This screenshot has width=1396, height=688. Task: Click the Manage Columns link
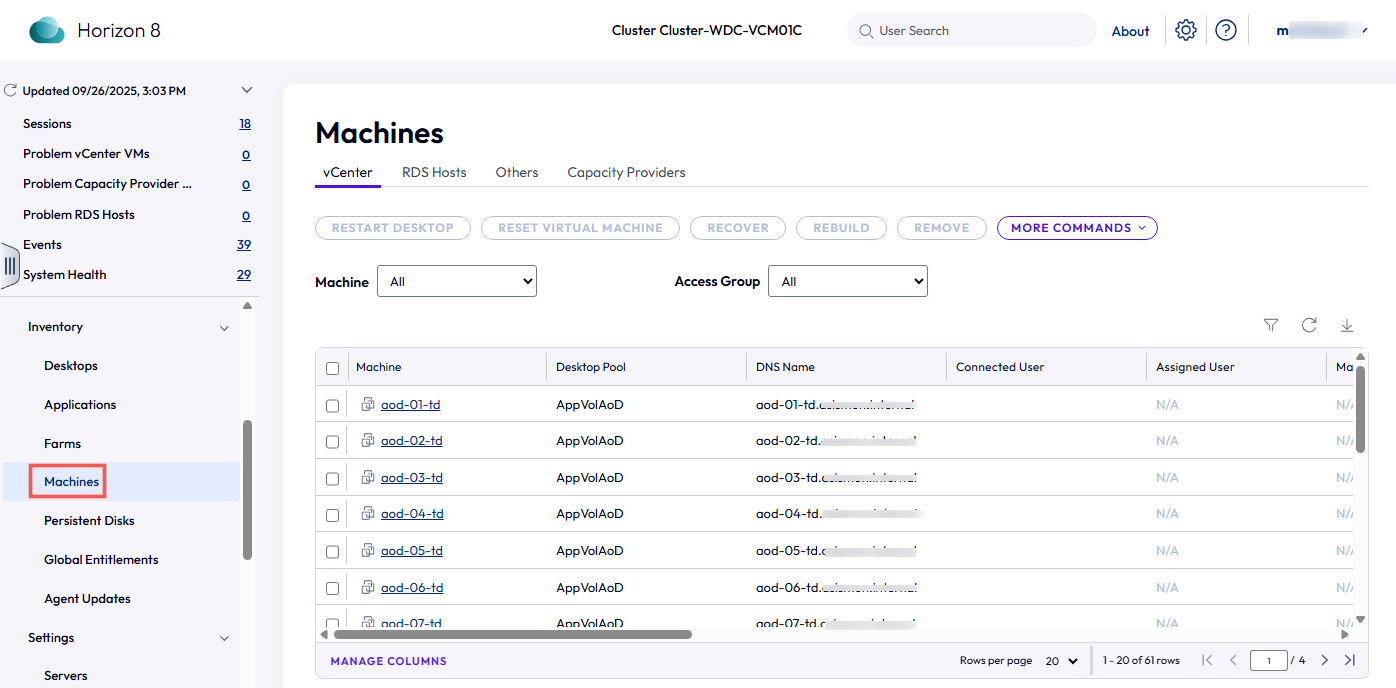coord(388,661)
